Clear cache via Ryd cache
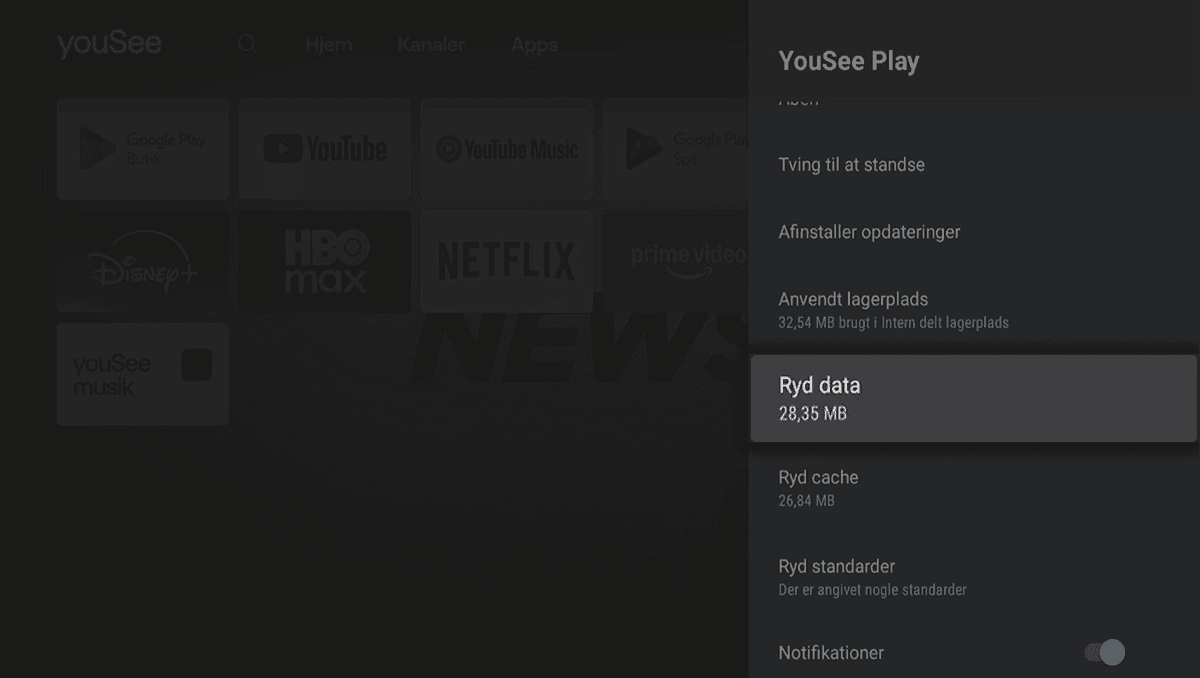 pos(818,487)
